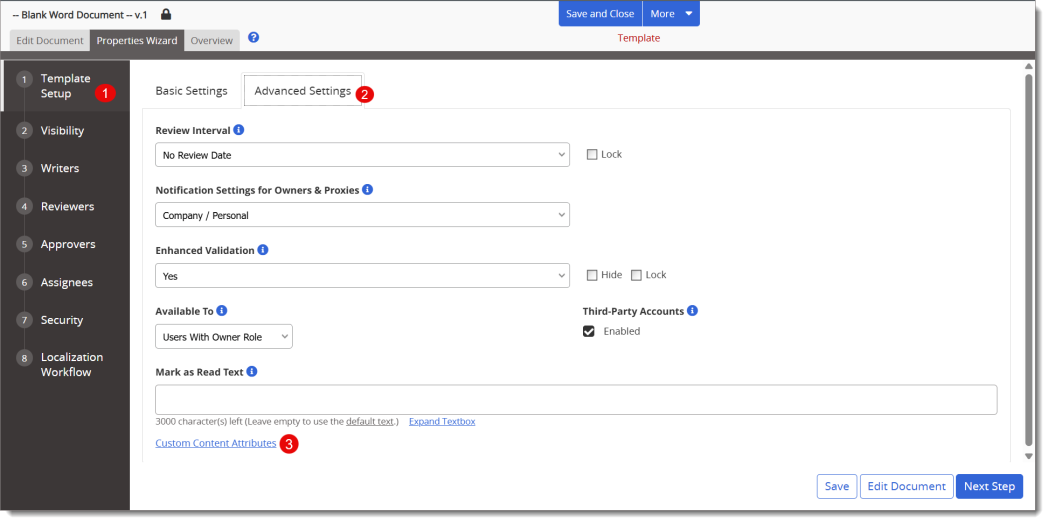Click the Notification Settings info icon
Viewport: 1048px width, 523px height.
[x=367, y=189]
